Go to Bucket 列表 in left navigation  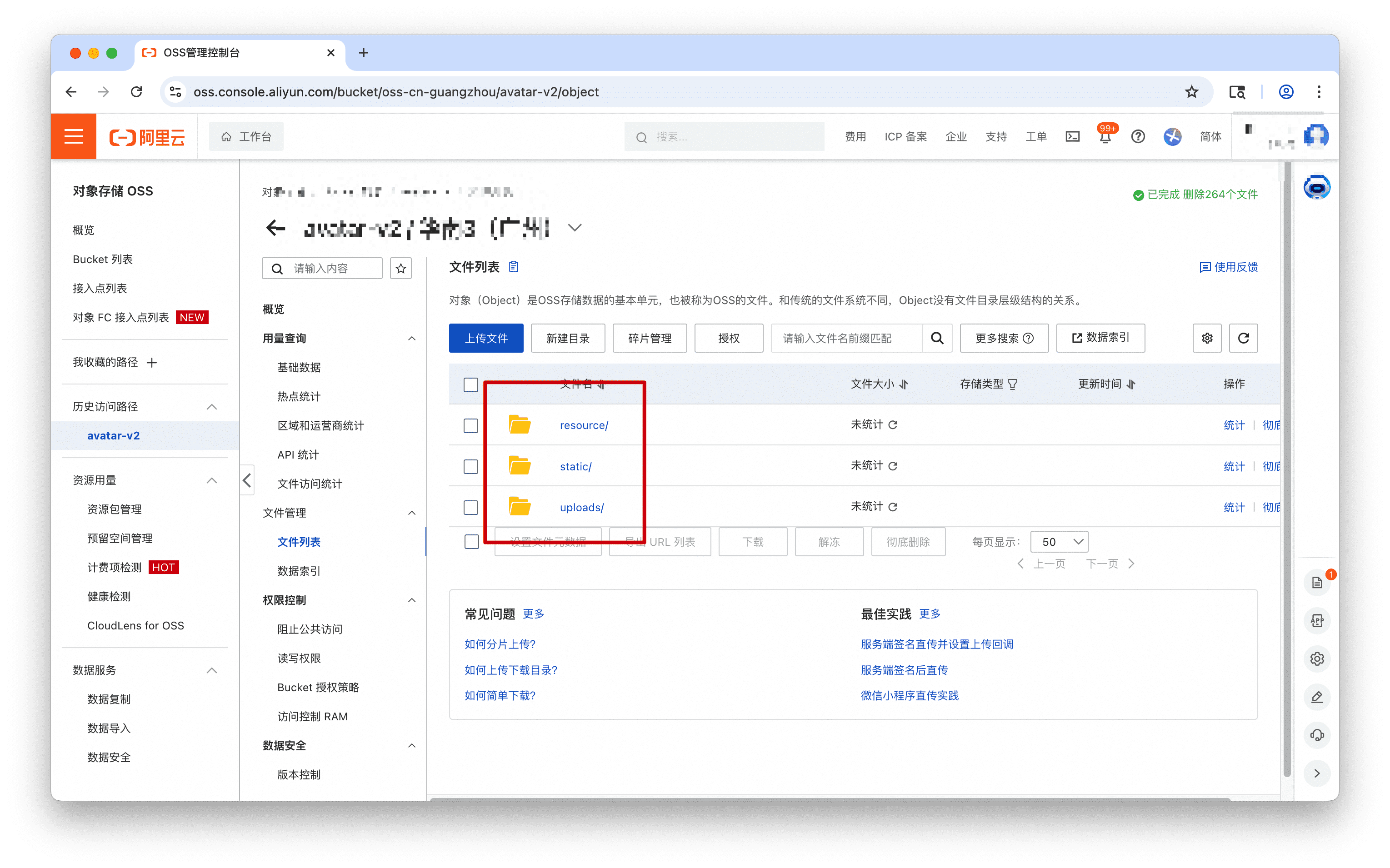pos(102,259)
